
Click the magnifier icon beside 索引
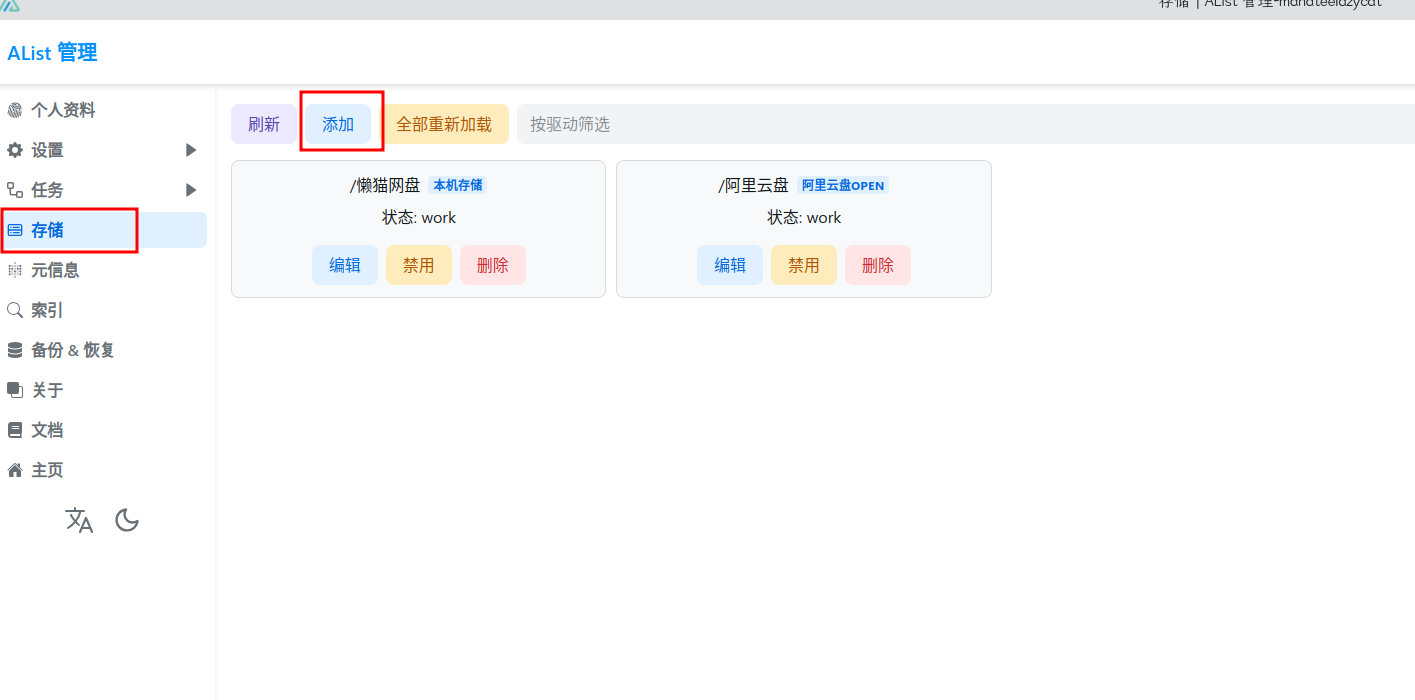click(x=15, y=310)
